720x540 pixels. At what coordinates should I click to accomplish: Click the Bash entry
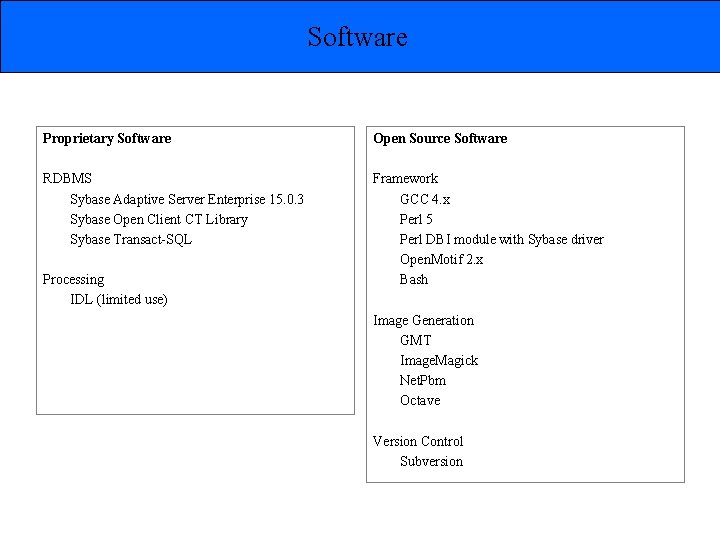414,280
